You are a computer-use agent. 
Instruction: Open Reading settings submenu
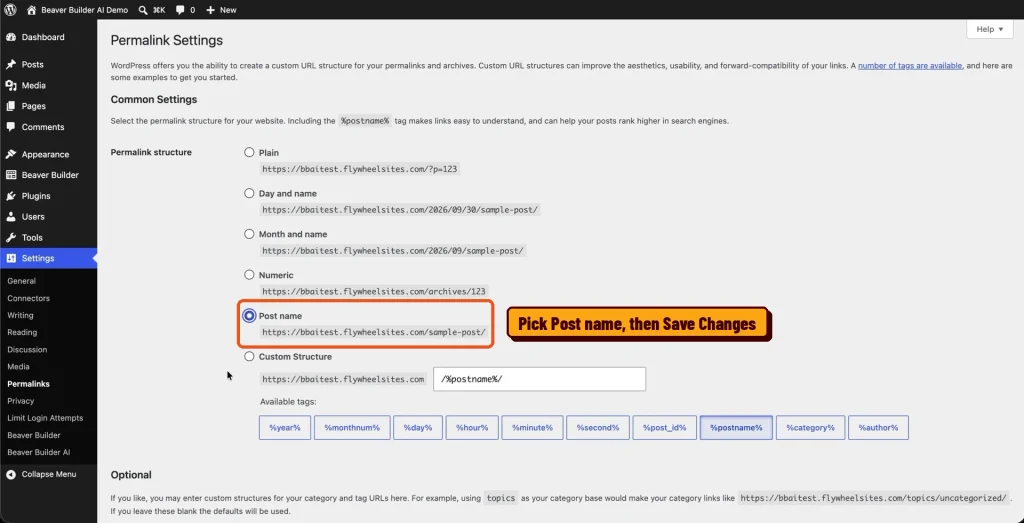[x=22, y=332]
